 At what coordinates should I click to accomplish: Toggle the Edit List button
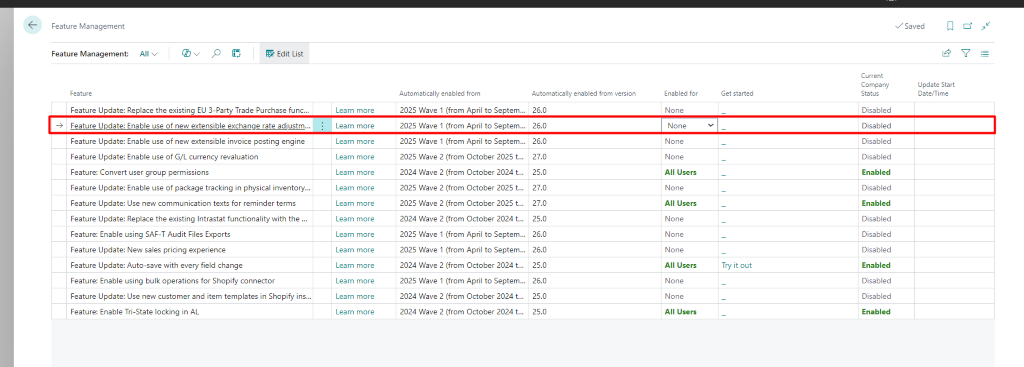pos(284,54)
